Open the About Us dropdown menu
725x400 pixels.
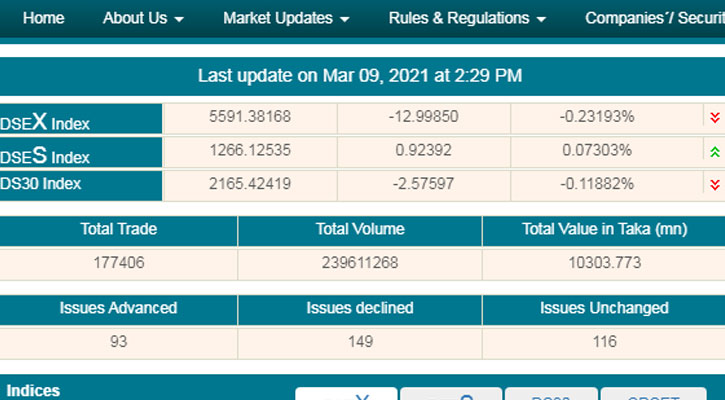143,18
